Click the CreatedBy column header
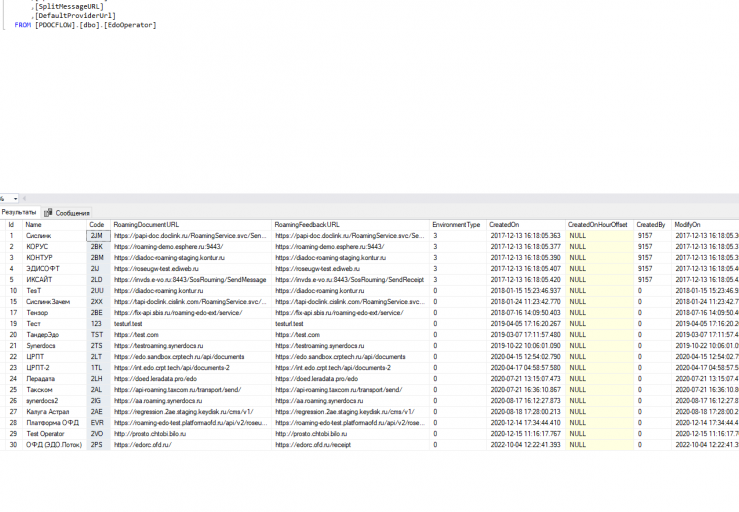 coord(651,225)
